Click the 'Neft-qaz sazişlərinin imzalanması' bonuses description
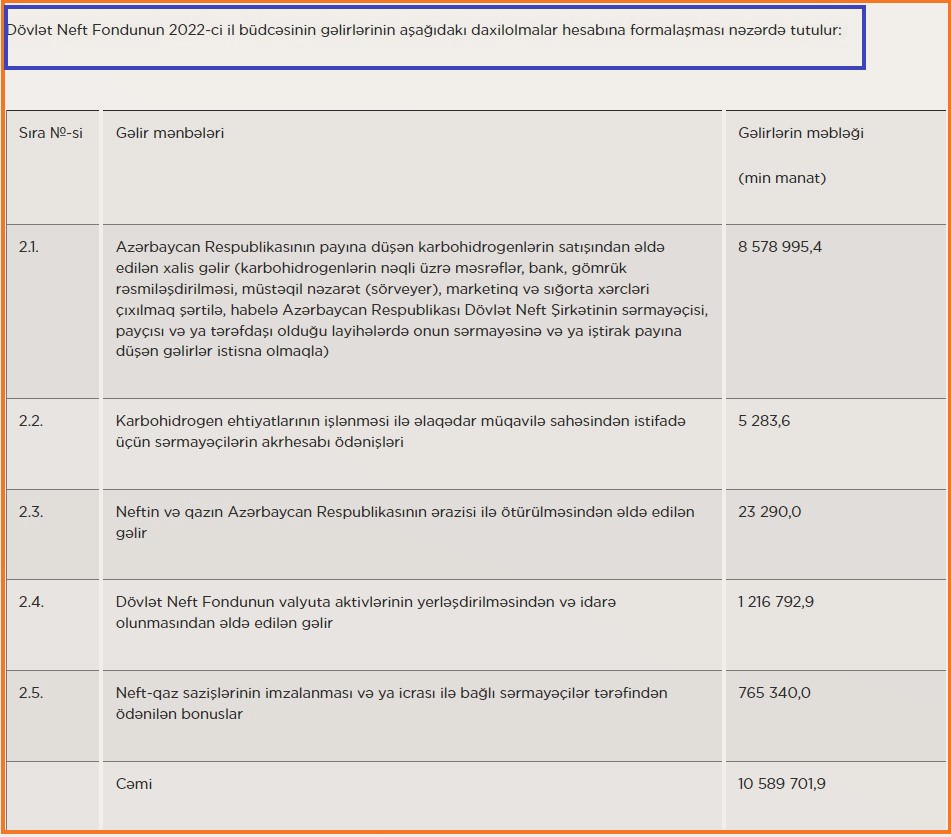 [391, 703]
